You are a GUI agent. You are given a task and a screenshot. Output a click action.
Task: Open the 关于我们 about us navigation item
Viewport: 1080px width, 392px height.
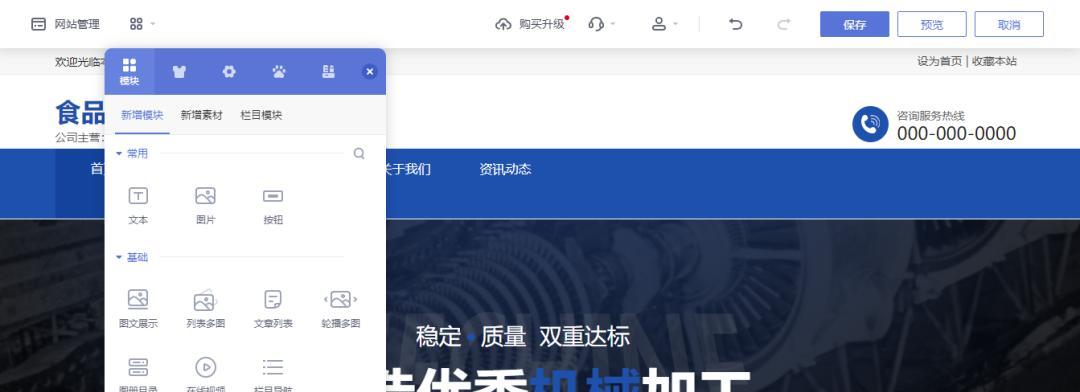point(409,169)
